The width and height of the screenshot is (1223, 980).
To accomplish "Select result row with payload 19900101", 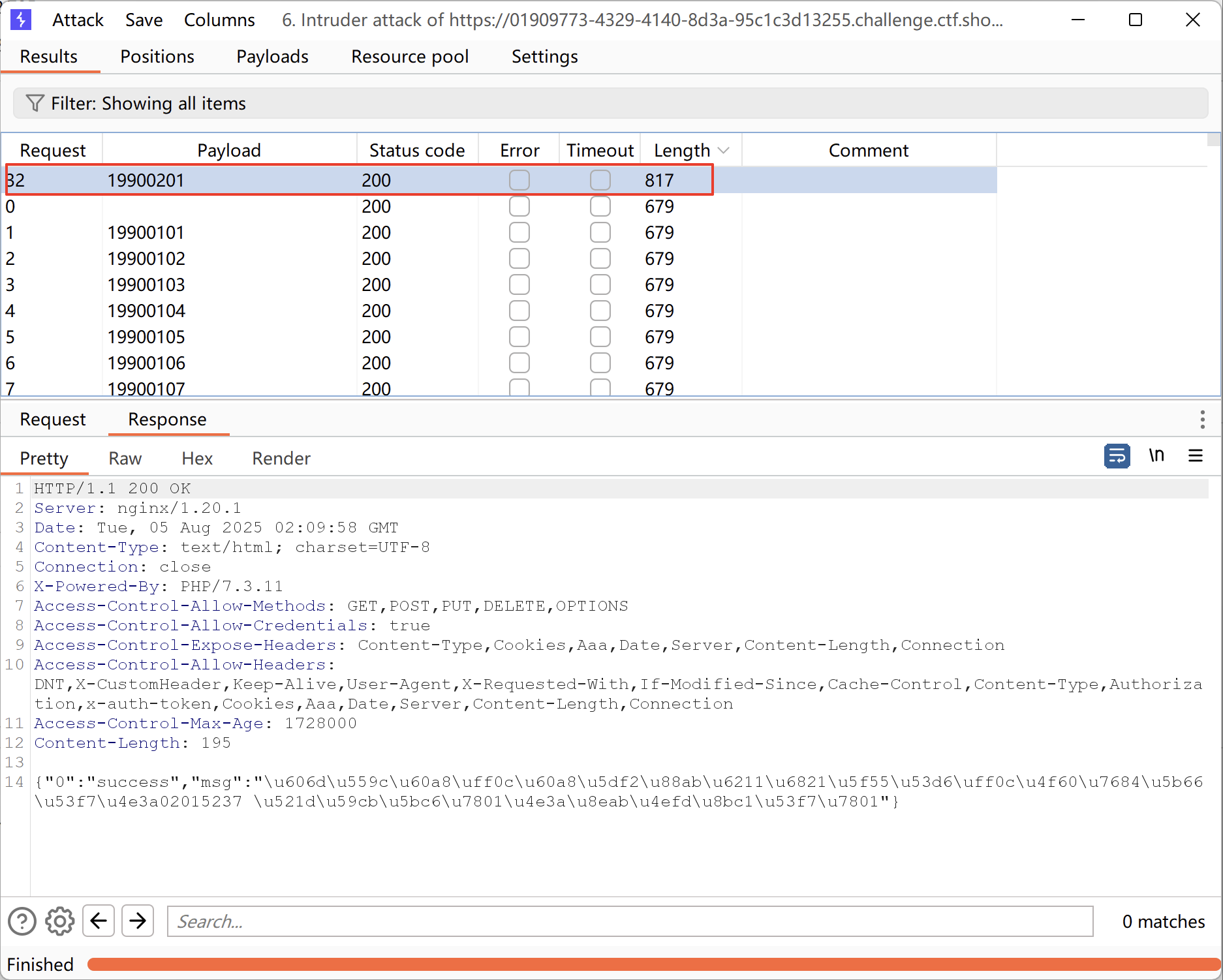I will (x=501, y=232).
